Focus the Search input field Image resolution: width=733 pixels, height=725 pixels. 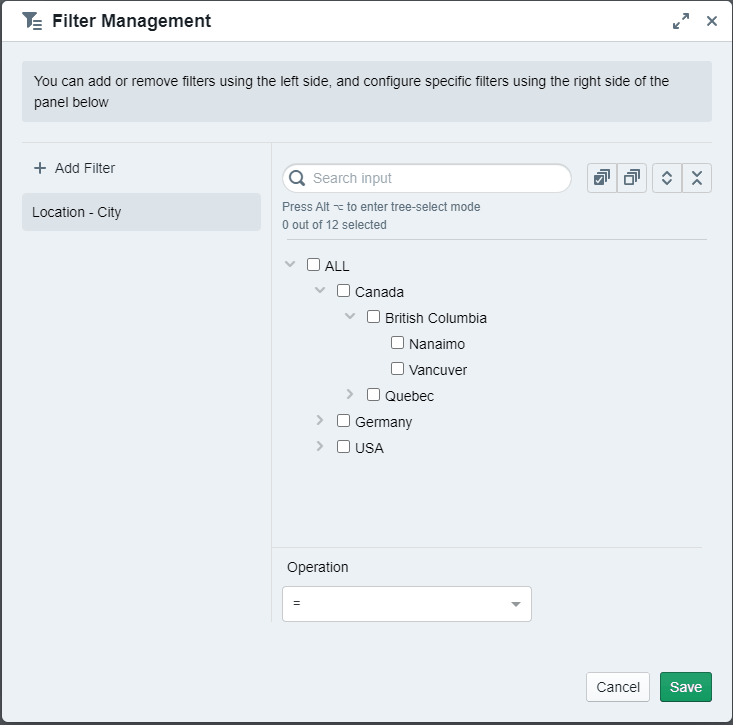click(436, 178)
